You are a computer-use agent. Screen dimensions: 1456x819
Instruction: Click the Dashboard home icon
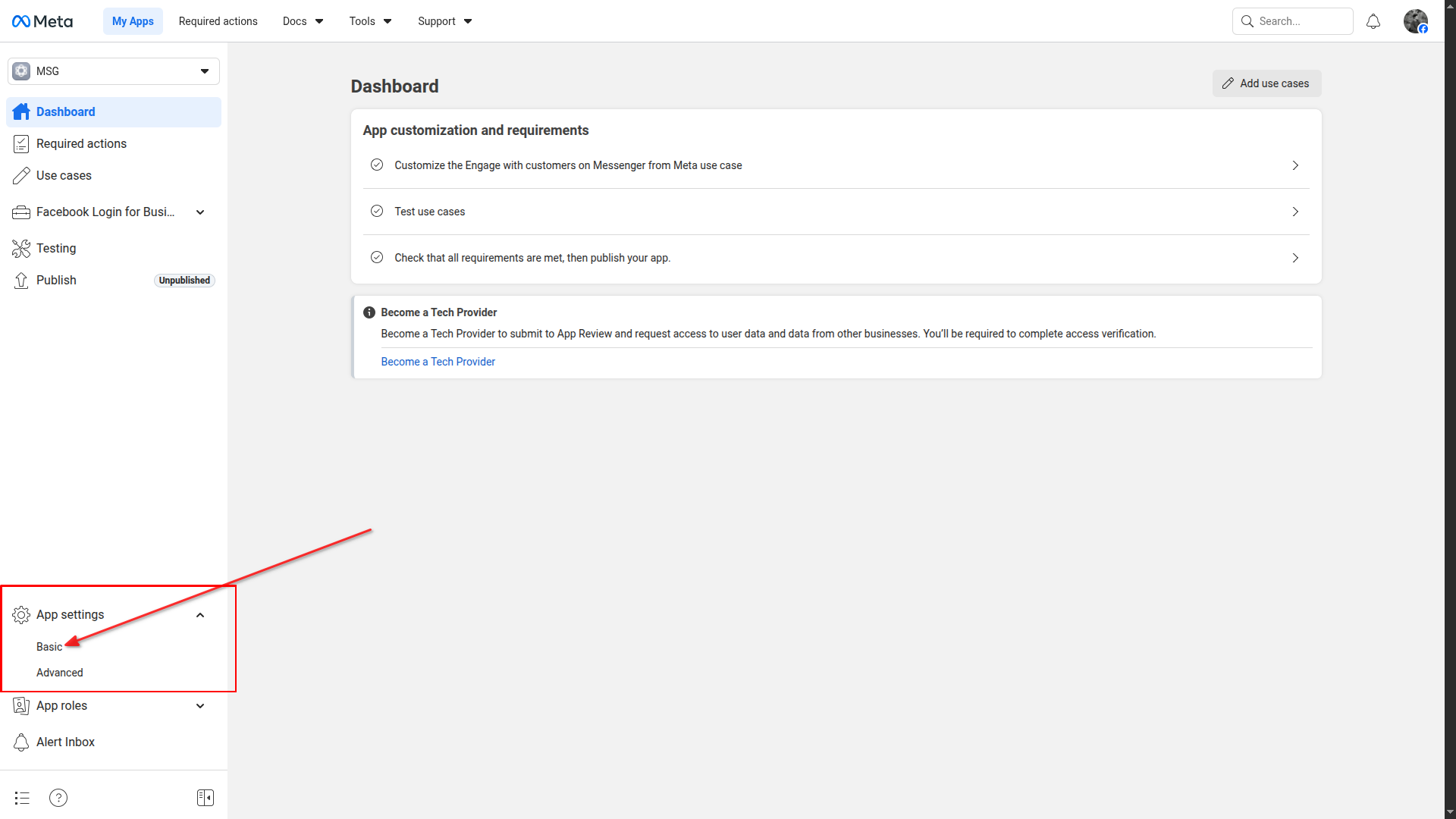click(x=21, y=112)
